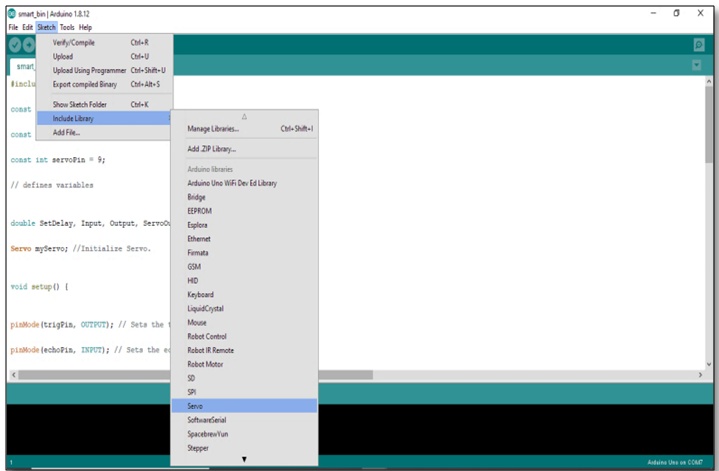Choose Upload from Sketch menu
Image resolution: width=719 pixels, height=471 pixels.
(104, 56)
